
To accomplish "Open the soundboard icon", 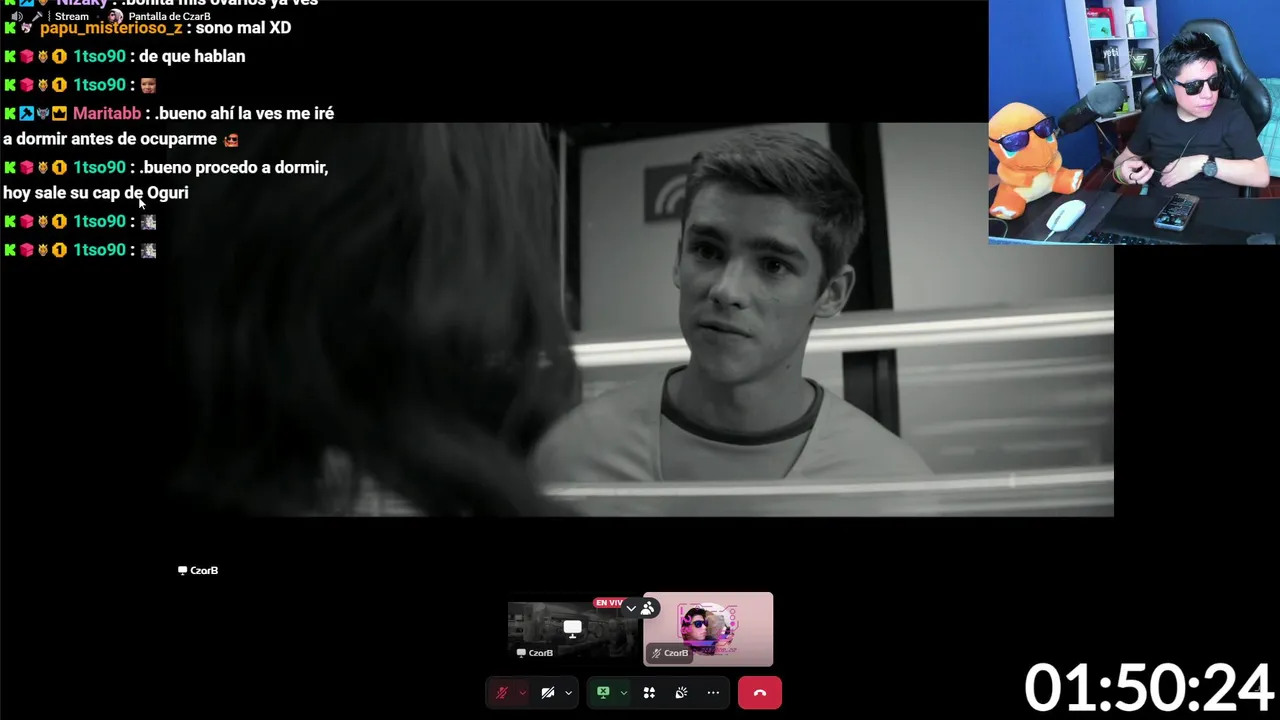I will pos(681,693).
